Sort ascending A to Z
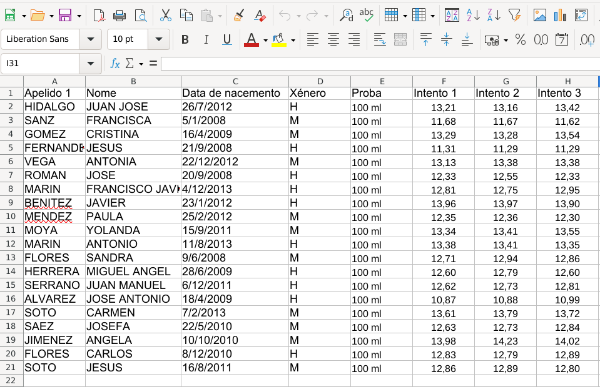The height and width of the screenshot is (387, 600). (473, 16)
